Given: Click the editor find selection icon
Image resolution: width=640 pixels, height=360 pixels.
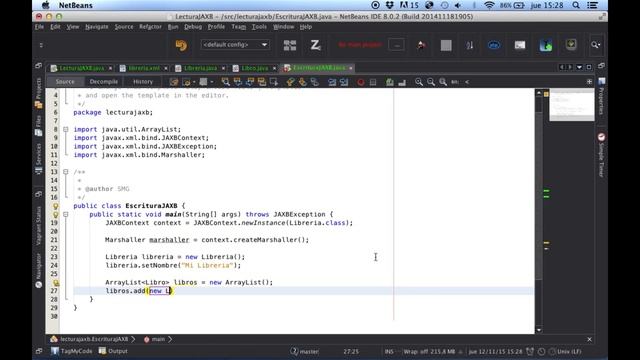Looking at the screenshot, I should pyautogui.click(x=225, y=82).
